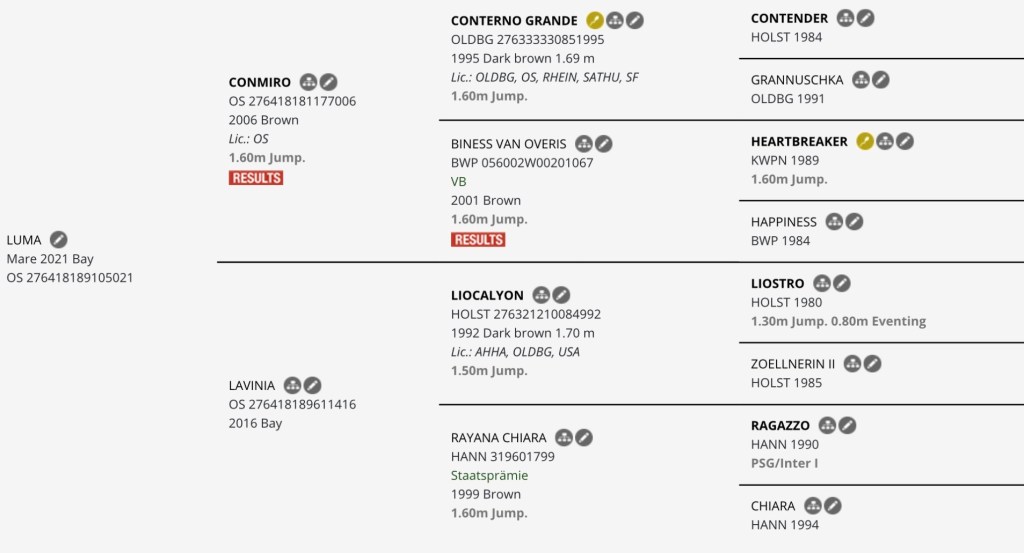1024x553 pixels.
Task: View the pedigree tree icon for Lavinia
Action: 293,385
